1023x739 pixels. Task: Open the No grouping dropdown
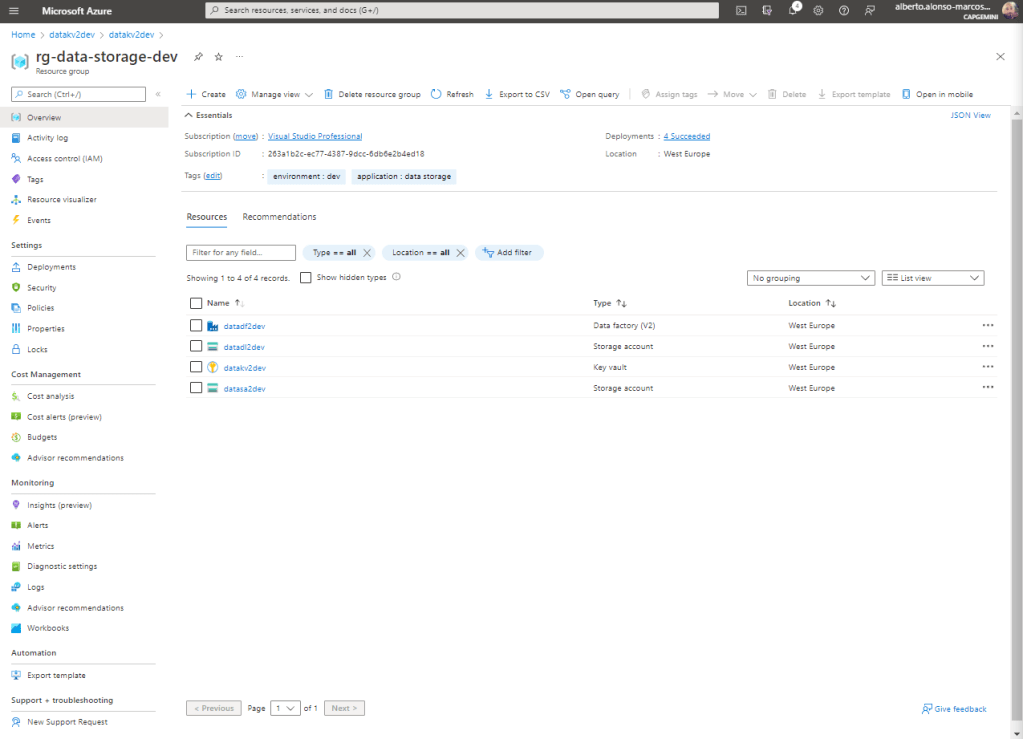coord(811,278)
